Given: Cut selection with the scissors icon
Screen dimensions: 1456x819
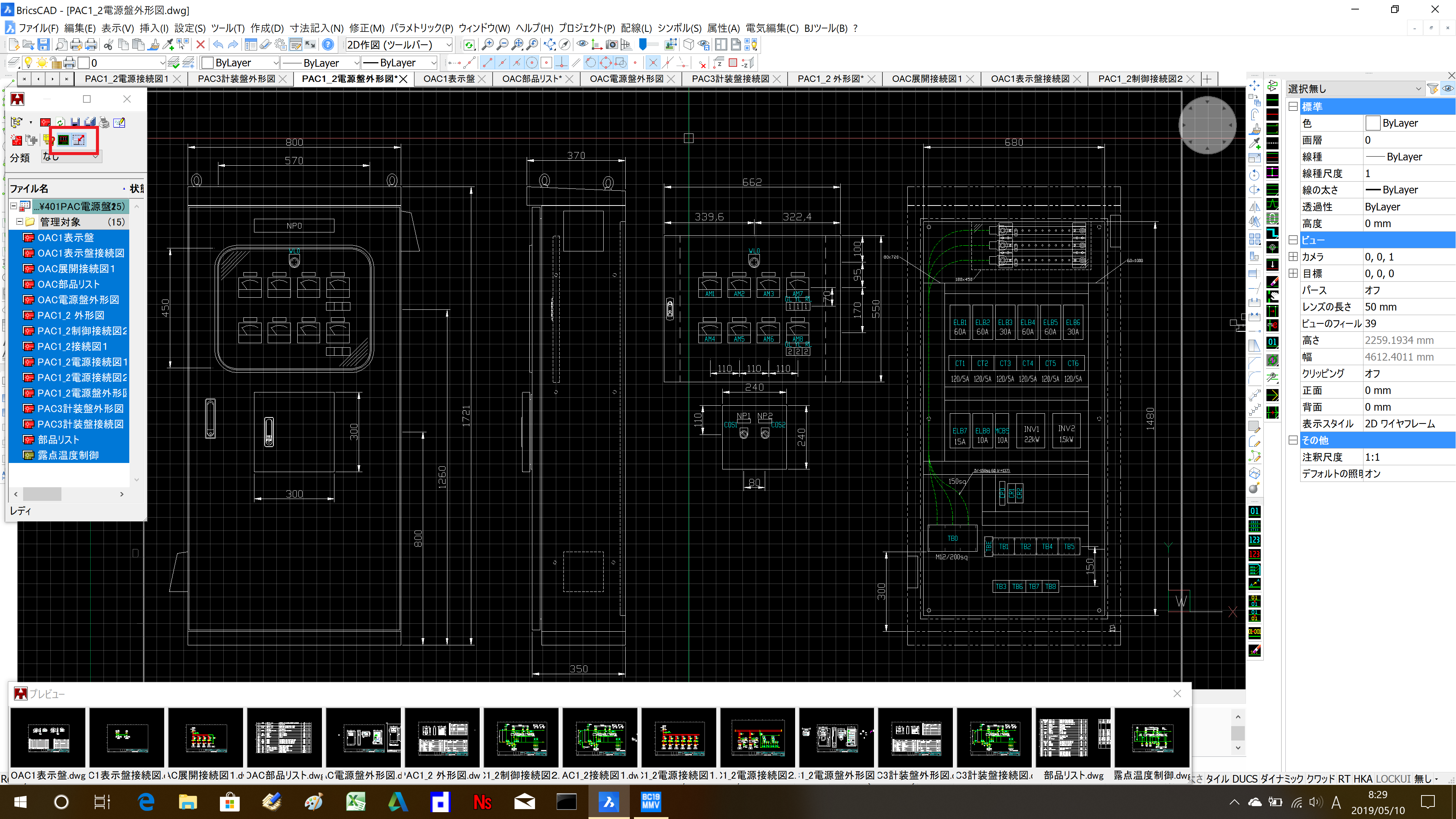Looking at the screenshot, I should (x=108, y=45).
